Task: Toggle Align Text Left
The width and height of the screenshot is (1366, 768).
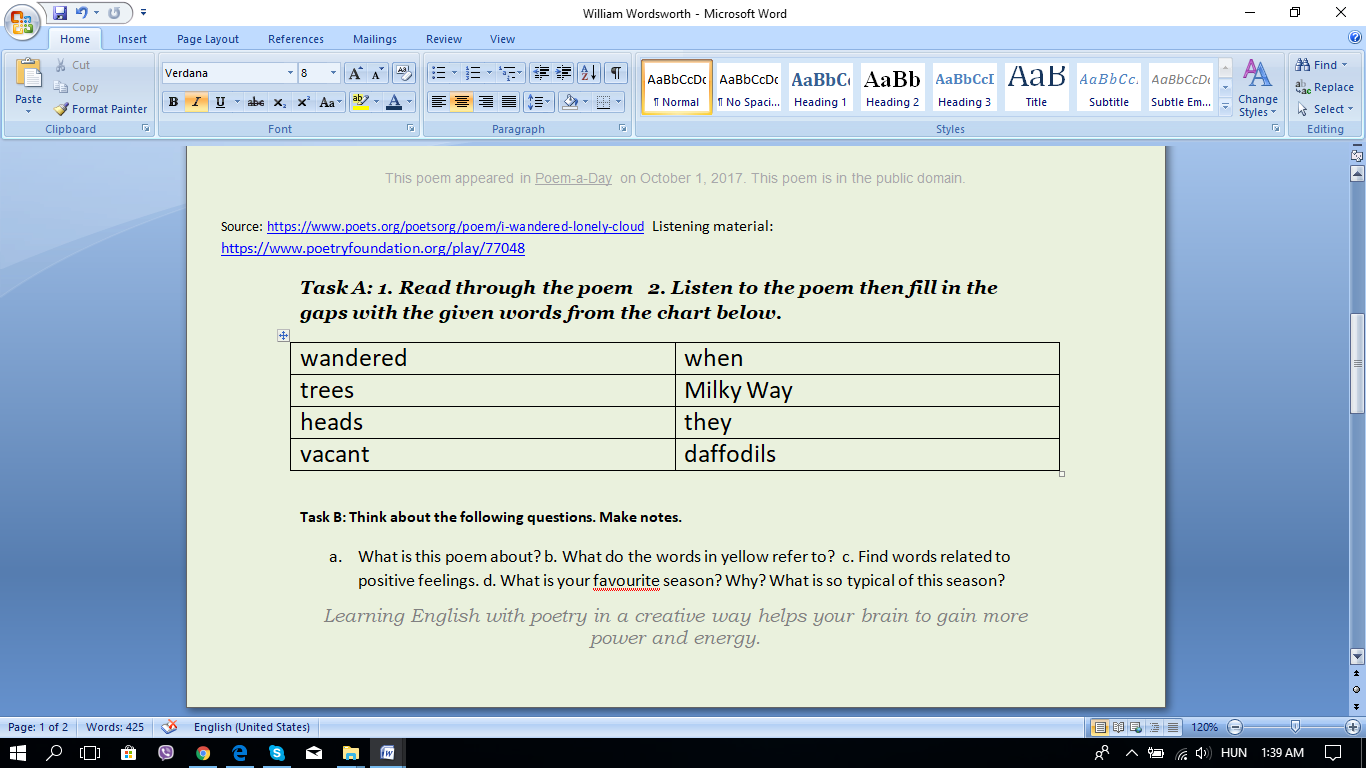Action: click(438, 102)
